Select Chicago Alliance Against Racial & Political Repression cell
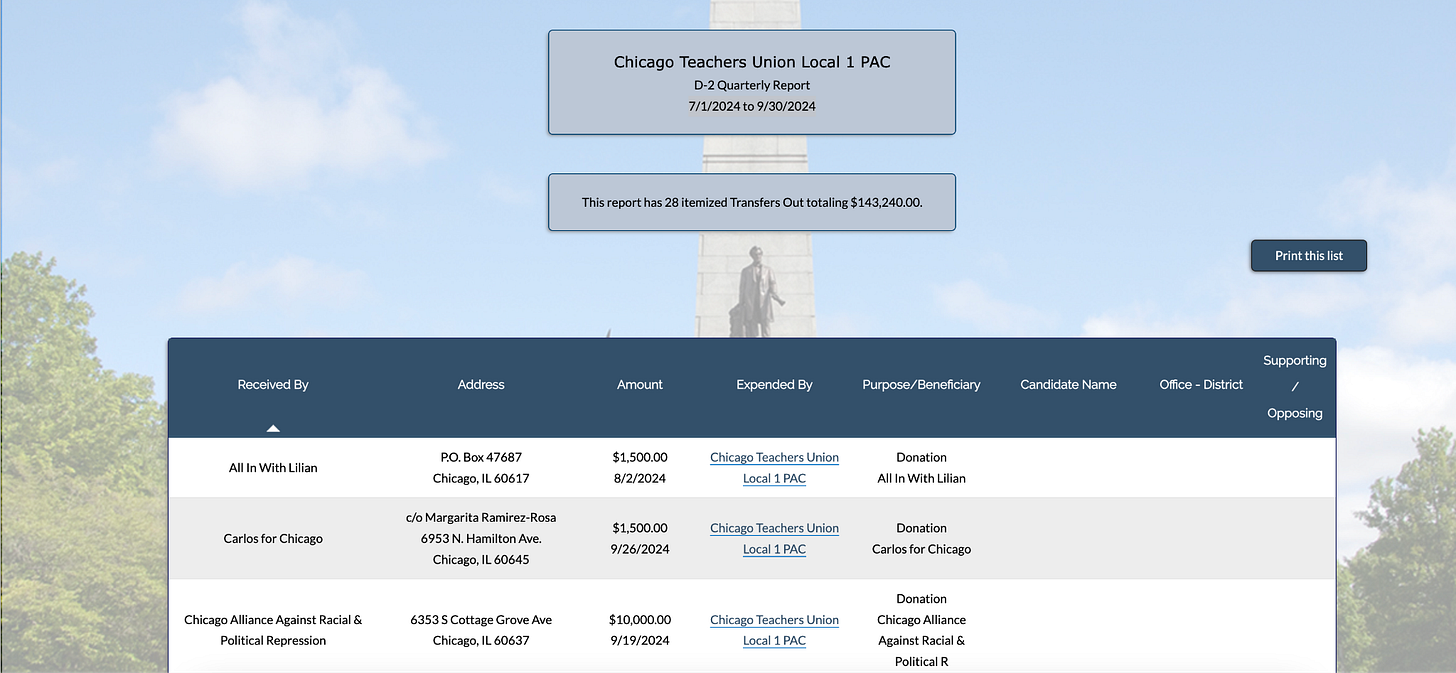This screenshot has height=673, width=1456. (x=273, y=630)
